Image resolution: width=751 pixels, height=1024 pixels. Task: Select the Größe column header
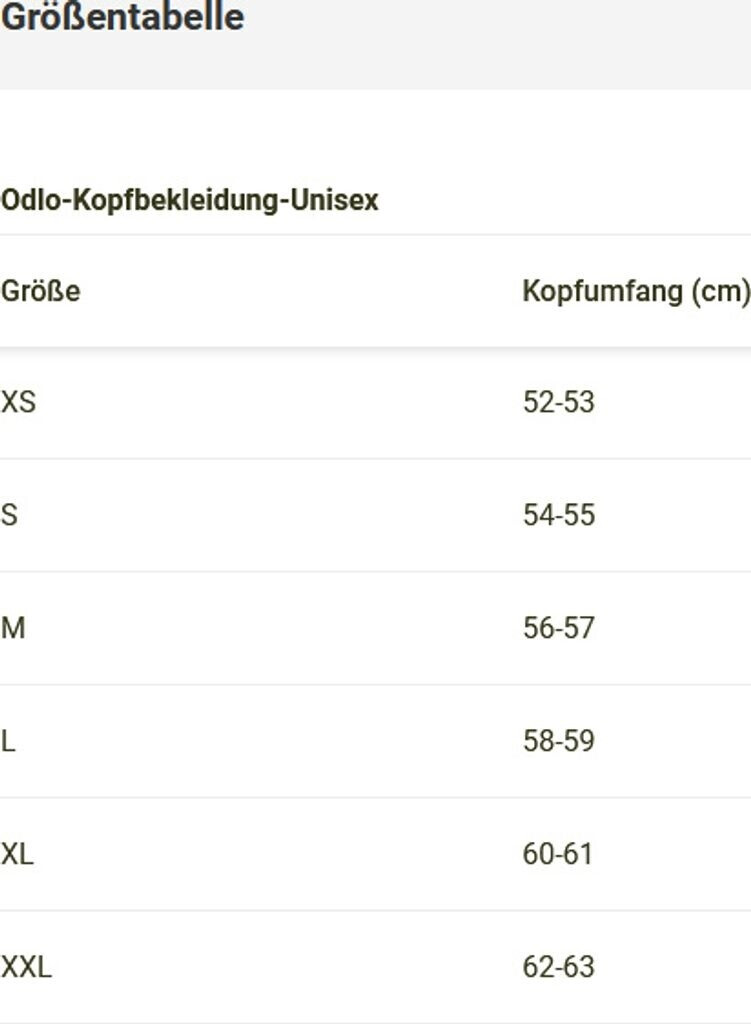(x=41, y=291)
